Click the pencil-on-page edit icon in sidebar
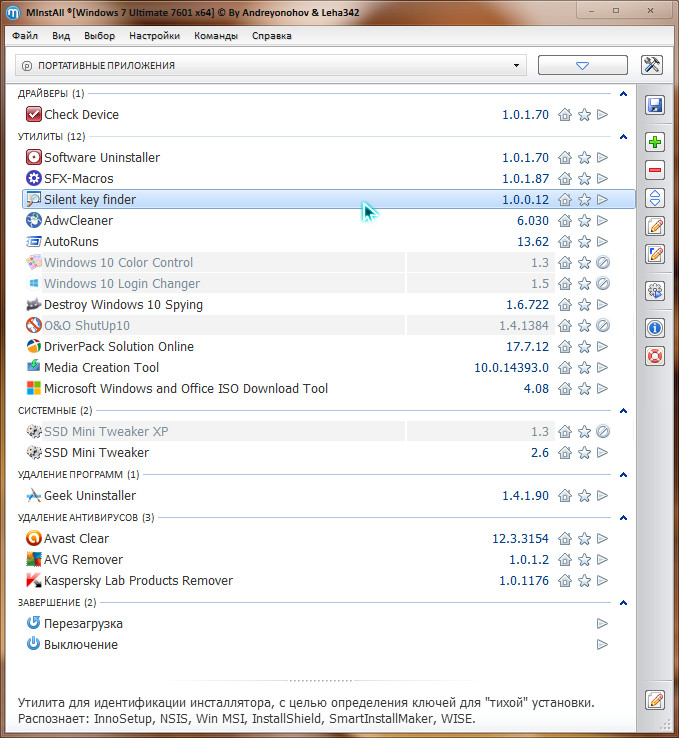Screen dimensions: 679x738 point(655,226)
